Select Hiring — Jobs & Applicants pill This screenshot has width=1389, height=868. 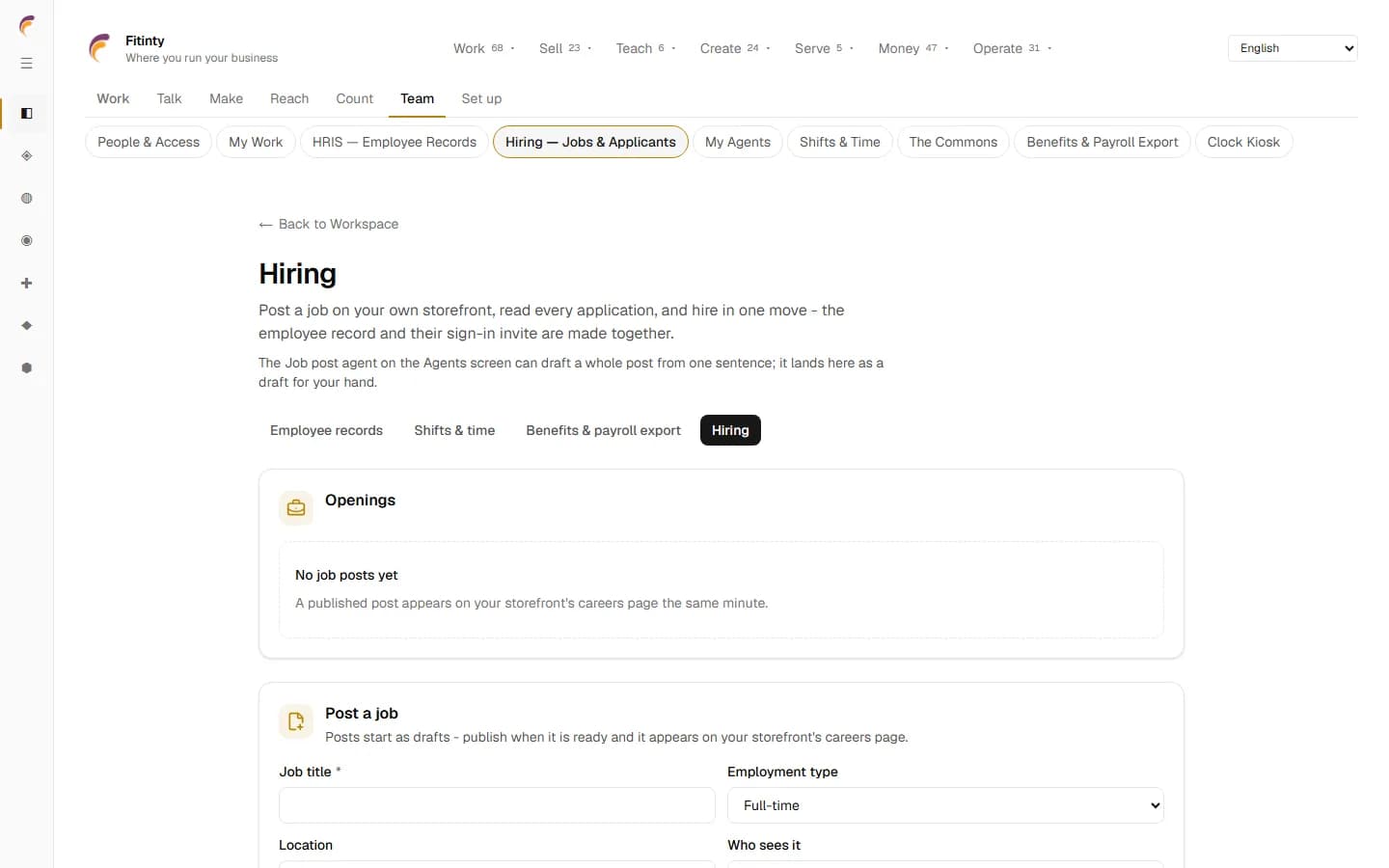coord(590,142)
